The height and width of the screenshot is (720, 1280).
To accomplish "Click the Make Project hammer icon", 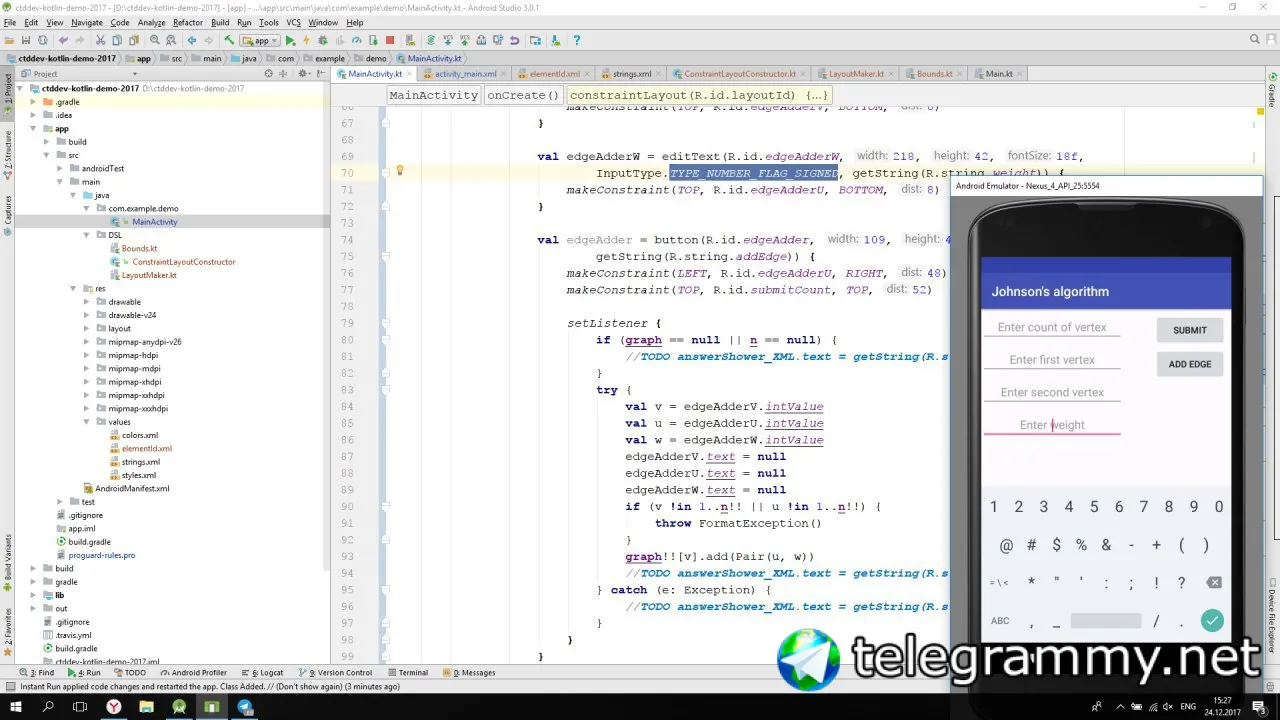I will pos(229,41).
